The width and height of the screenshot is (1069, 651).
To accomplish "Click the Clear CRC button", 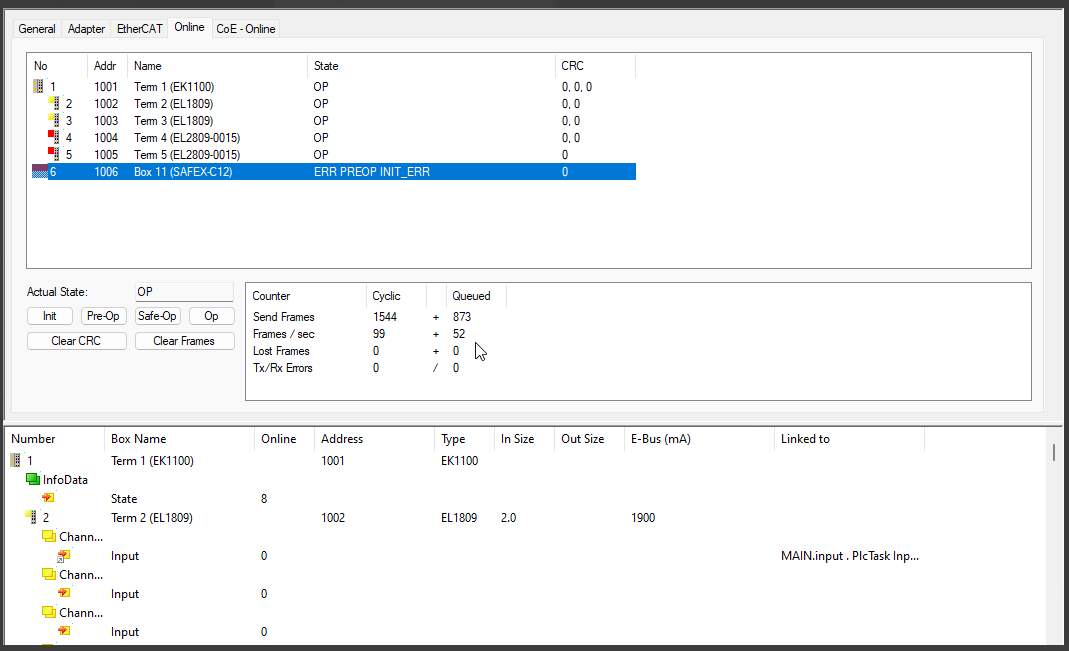I will [x=77, y=341].
